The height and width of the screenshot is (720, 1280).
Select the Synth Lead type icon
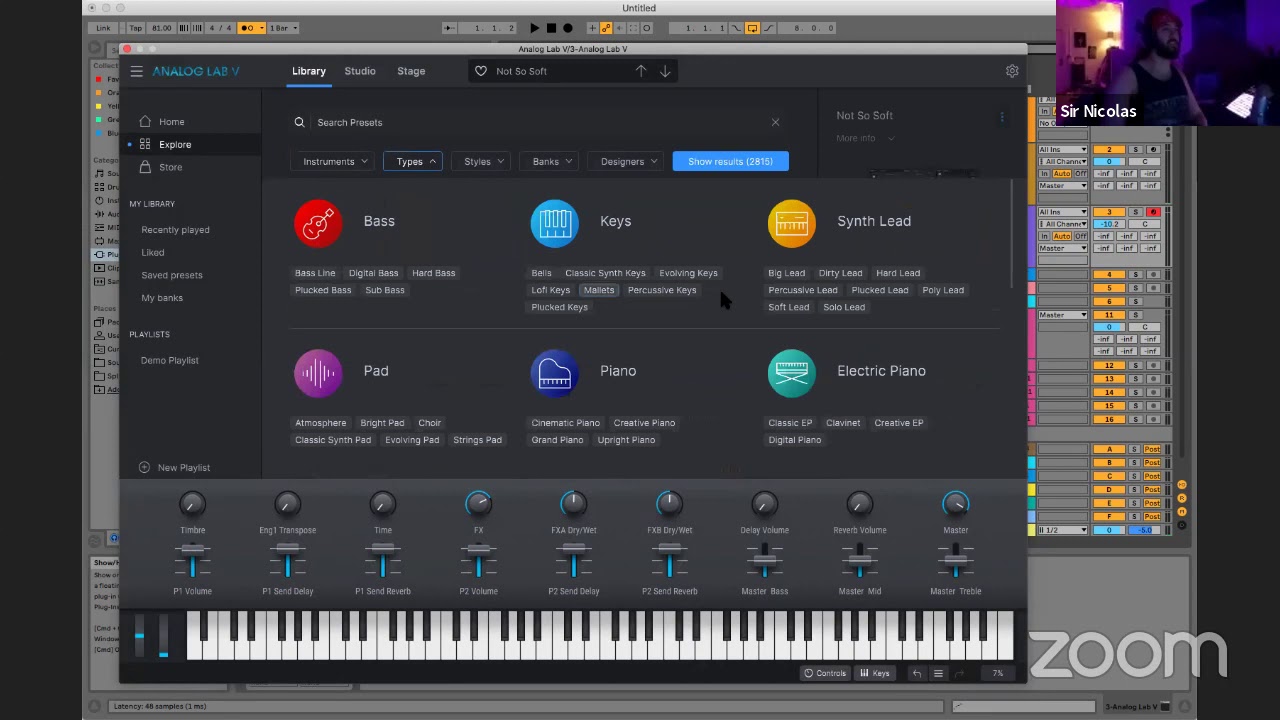pos(792,222)
